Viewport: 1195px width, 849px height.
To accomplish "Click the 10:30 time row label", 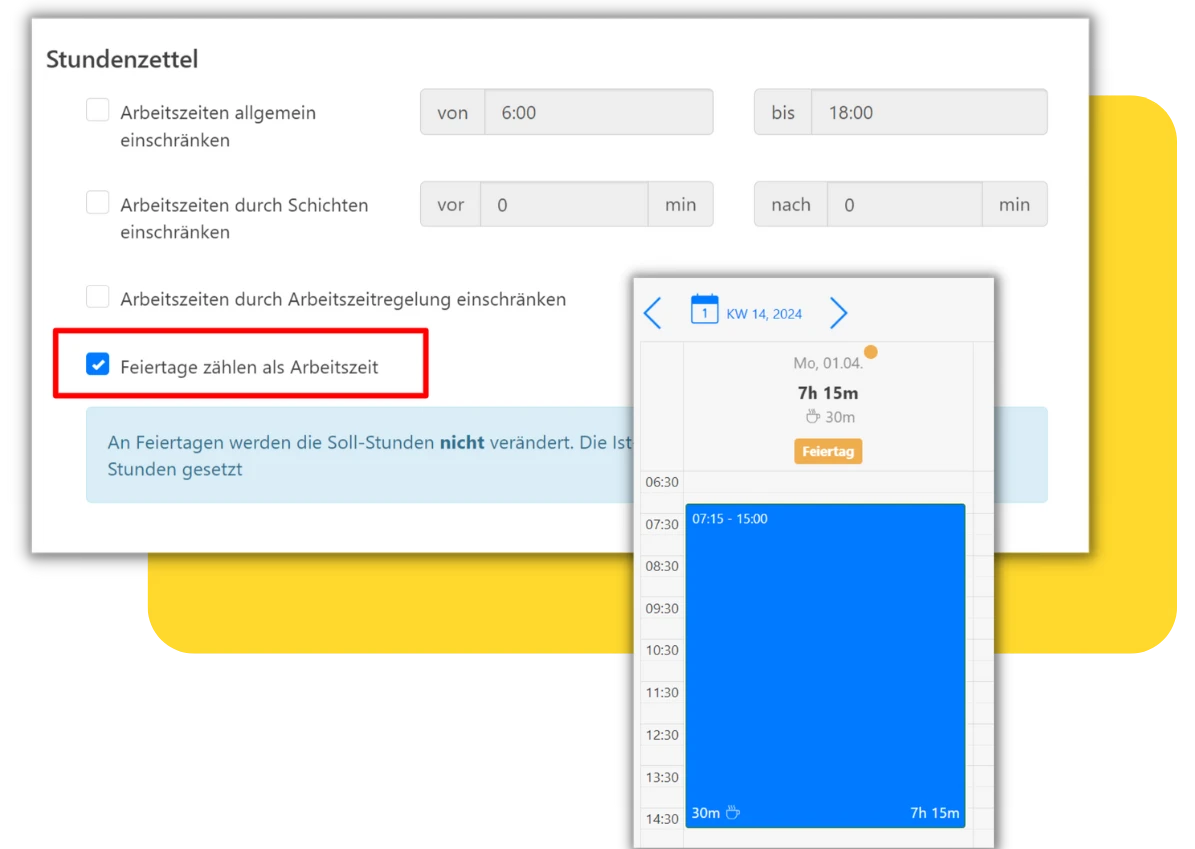I will pos(662,650).
